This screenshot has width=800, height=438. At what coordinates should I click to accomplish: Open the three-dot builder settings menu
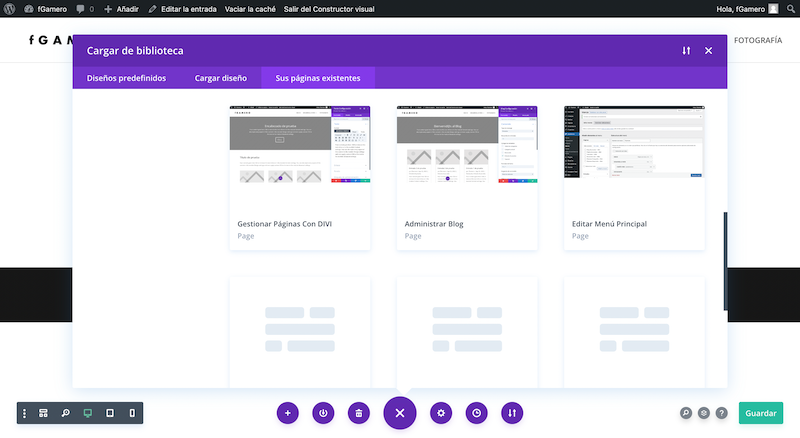pos(24,413)
